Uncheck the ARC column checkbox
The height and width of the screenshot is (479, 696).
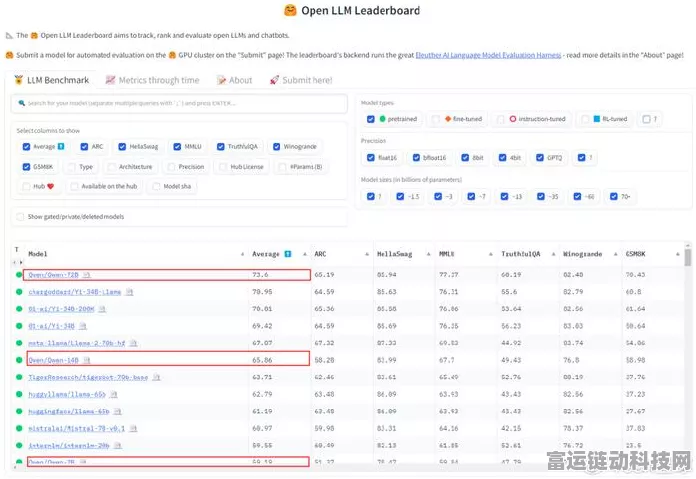pyautogui.click(x=84, y=146)
